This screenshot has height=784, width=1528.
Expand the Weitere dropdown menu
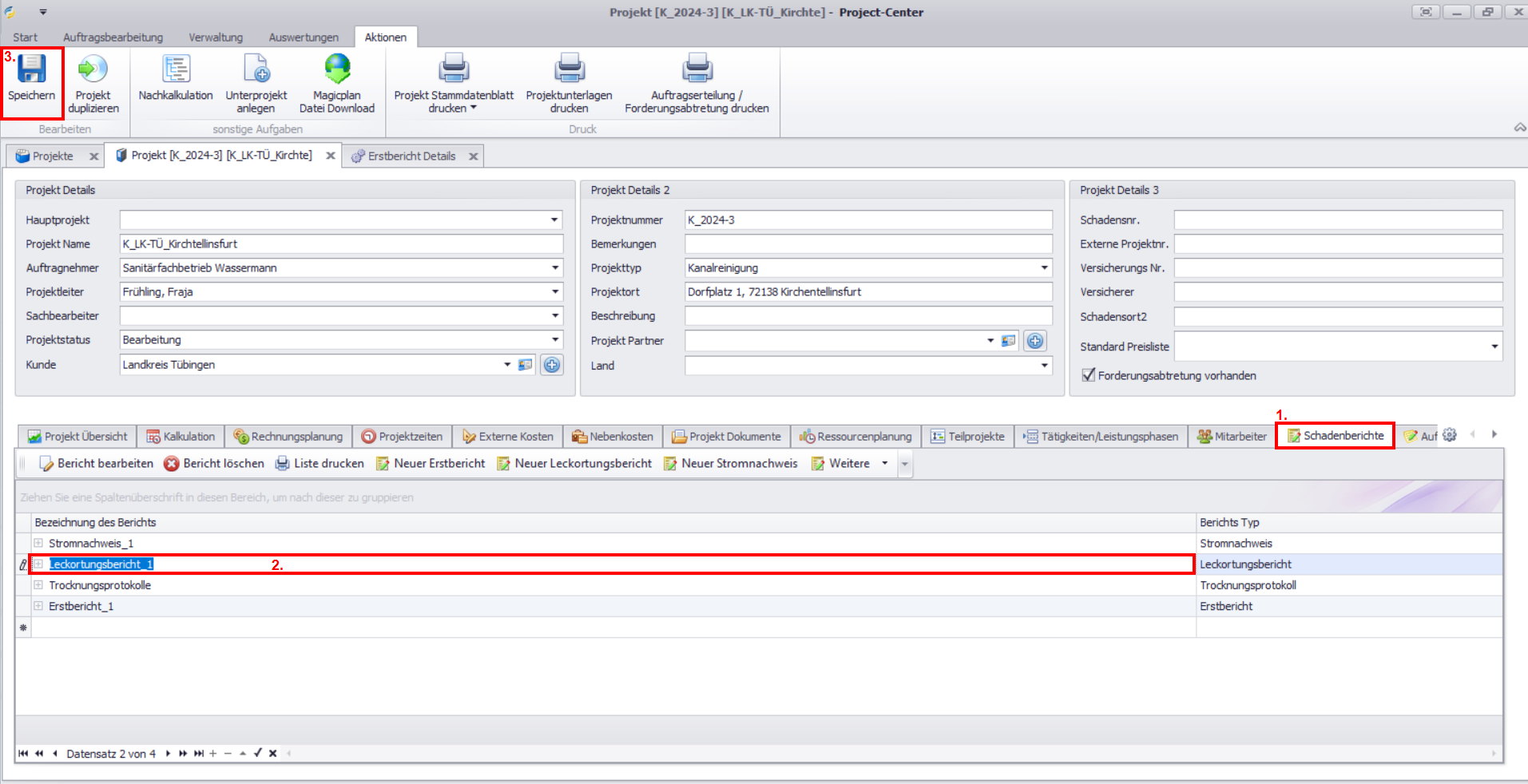[x=884, y=464]
